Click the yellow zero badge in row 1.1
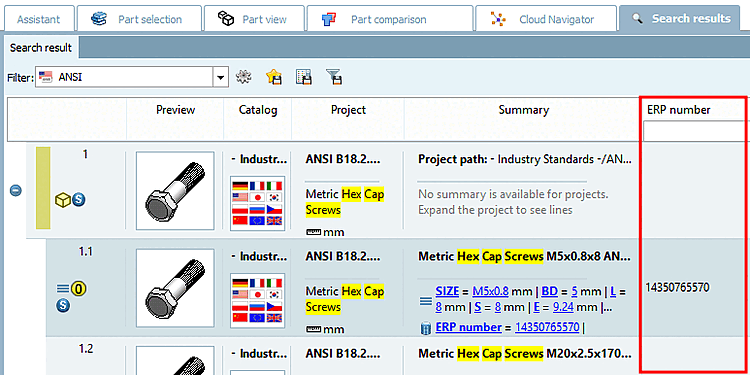The image size is (750, 375). 79,289
